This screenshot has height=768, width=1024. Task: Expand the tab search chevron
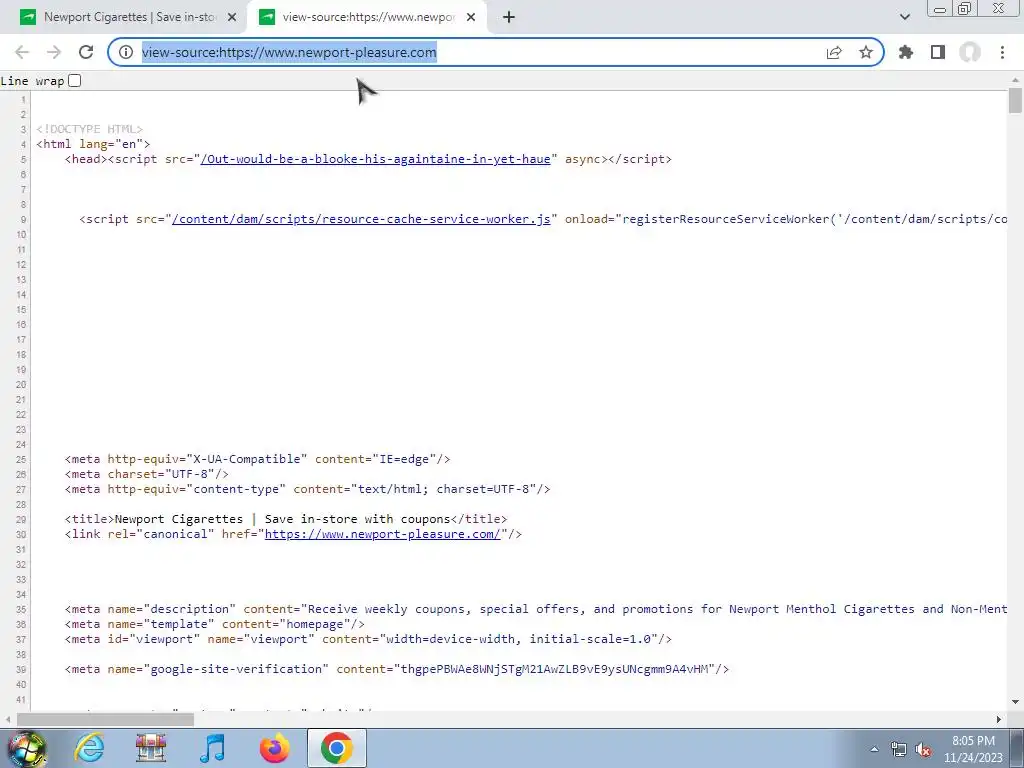[904, 18]
